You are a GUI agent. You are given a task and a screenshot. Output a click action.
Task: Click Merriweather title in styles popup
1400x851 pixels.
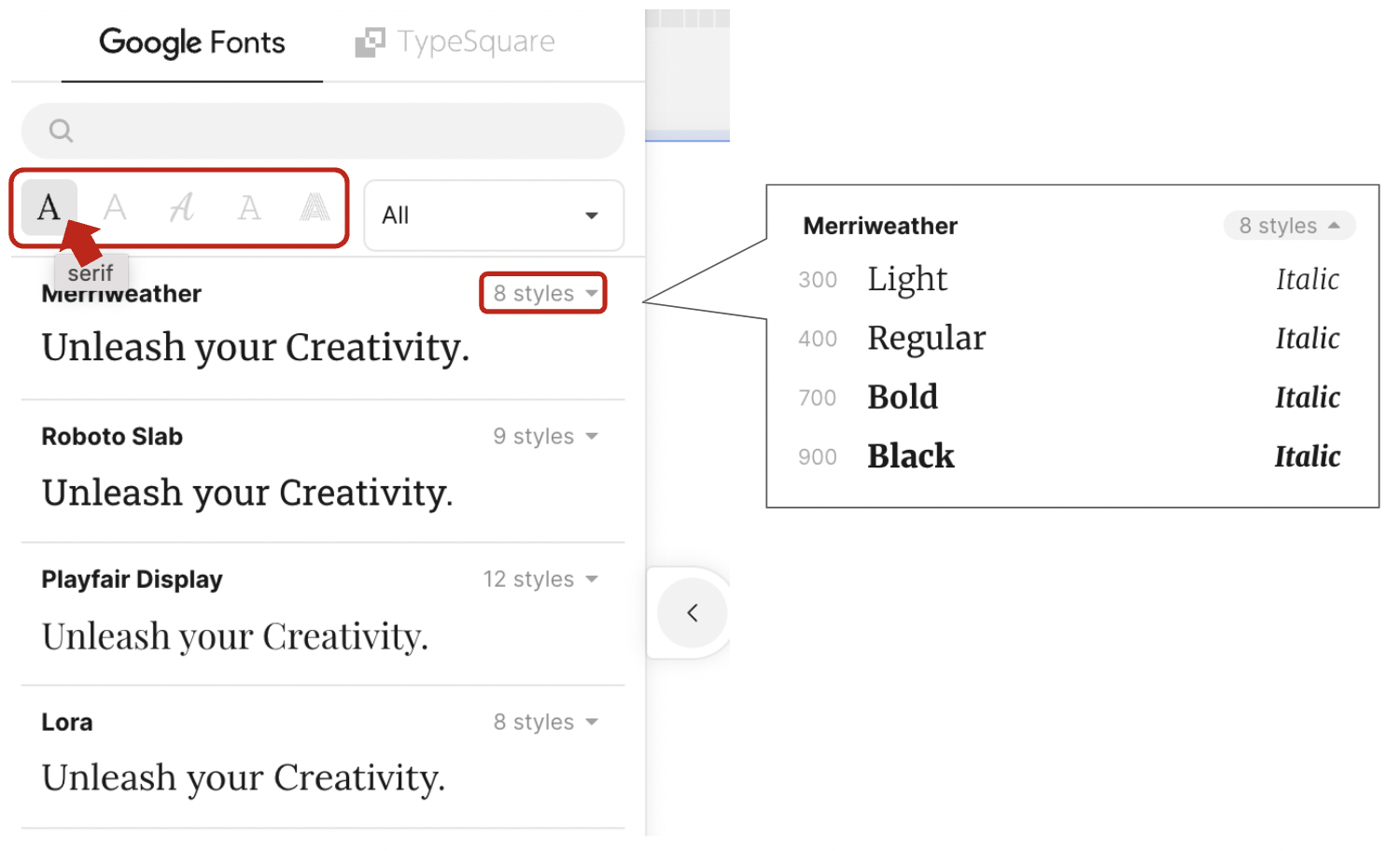pyautogui.click(x=880, y=226)
